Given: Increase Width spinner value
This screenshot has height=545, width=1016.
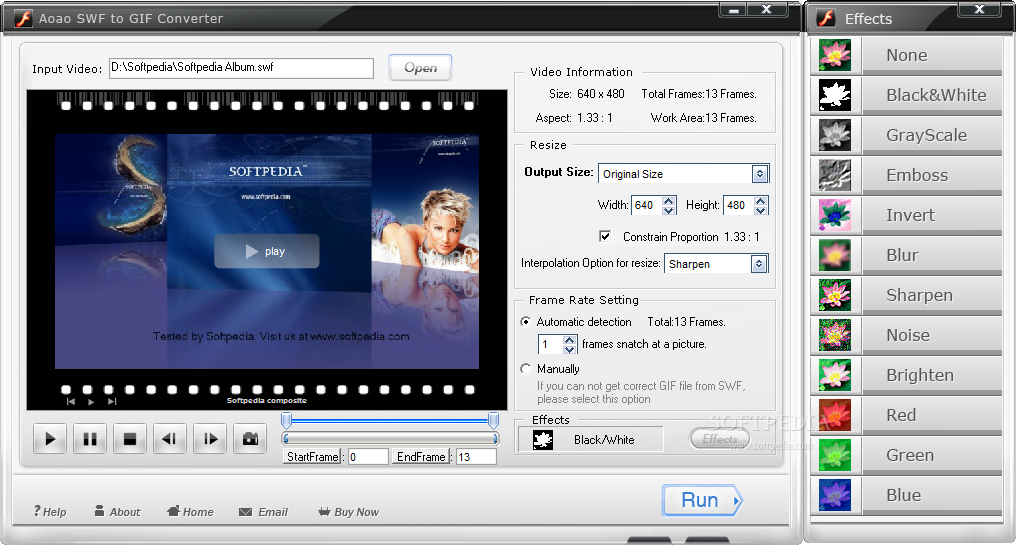Looking at the screenshot, I should pyautogui.click(x=669, y=200).
